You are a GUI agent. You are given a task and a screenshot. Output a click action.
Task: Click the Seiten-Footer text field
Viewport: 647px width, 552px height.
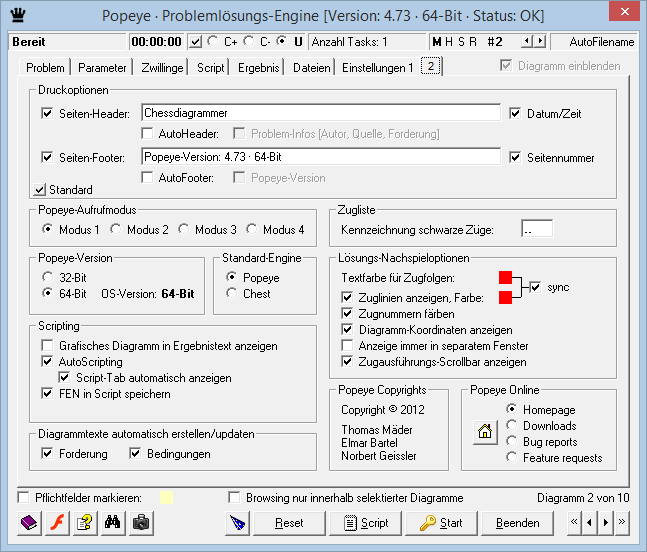click(321, 157)
